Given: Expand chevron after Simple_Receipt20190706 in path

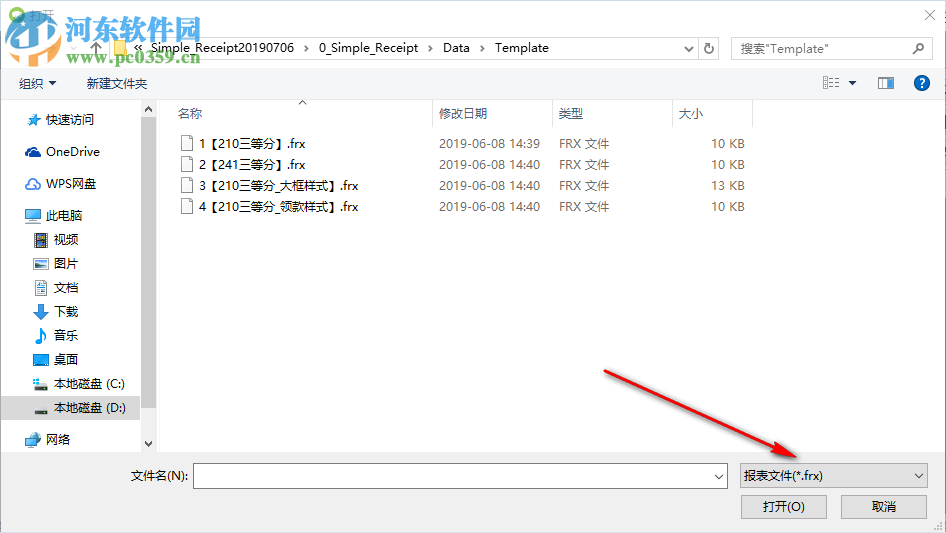Looking at the screenshot, I should coord(306,48).
